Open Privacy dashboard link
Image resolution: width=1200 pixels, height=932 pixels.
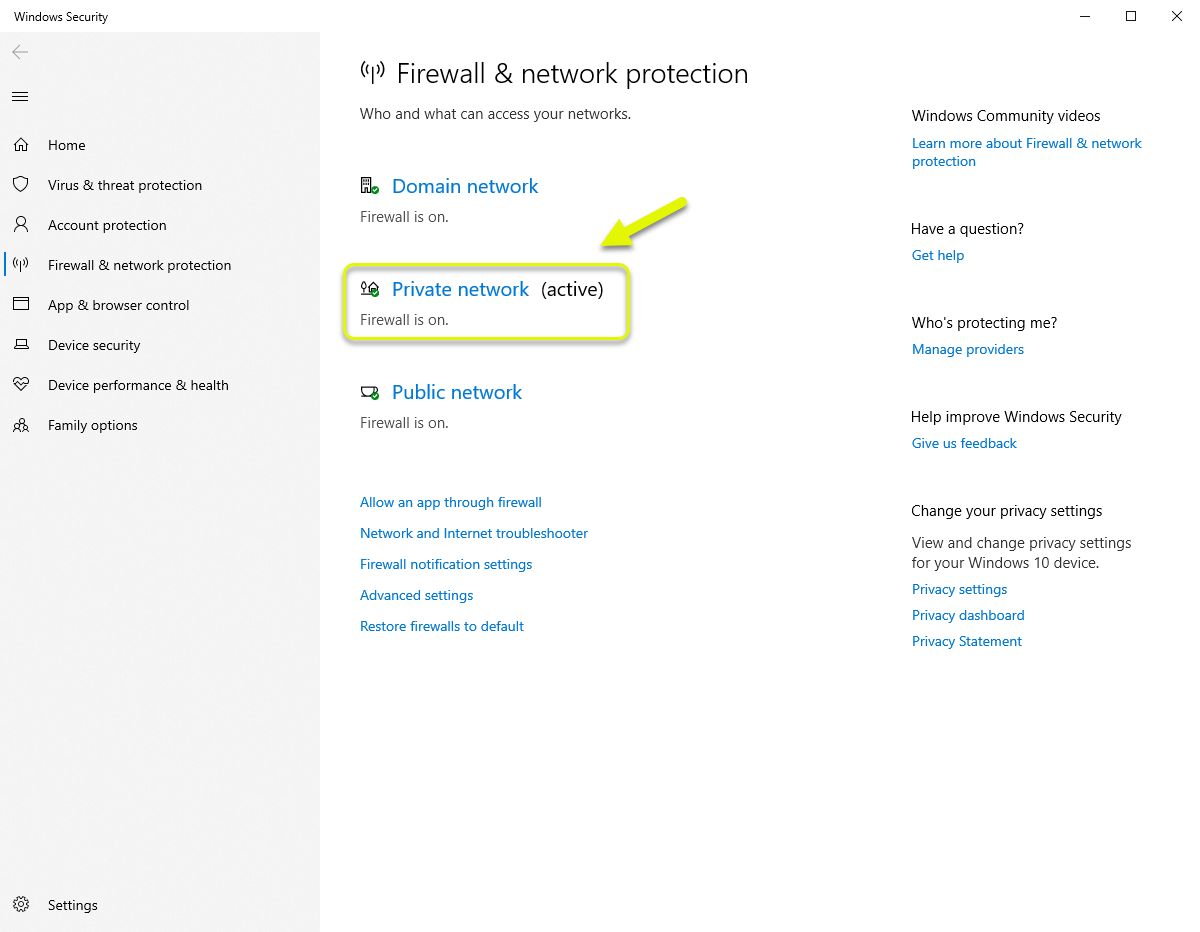tap(967, 615)
